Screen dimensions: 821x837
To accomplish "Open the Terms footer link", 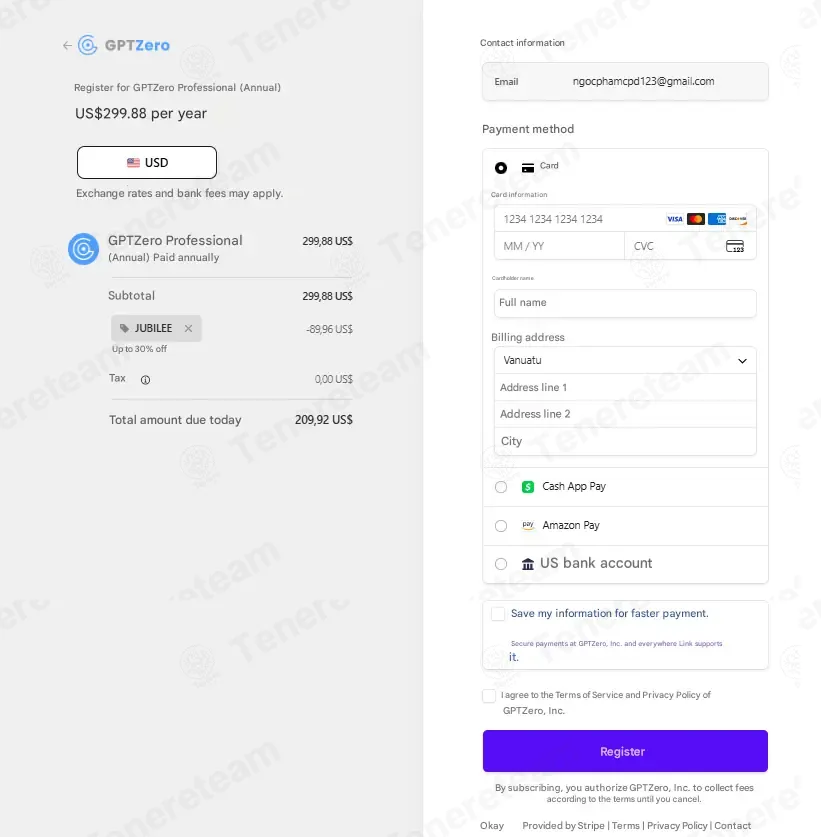I will pos(626,826).
